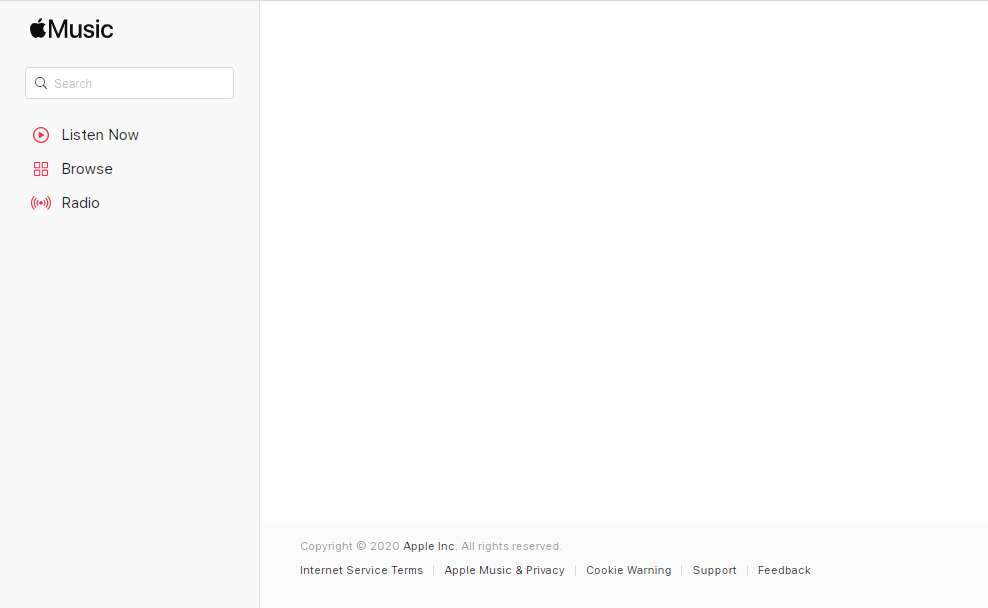
Task: Open Internet Service Terms link
Action: 361,570
